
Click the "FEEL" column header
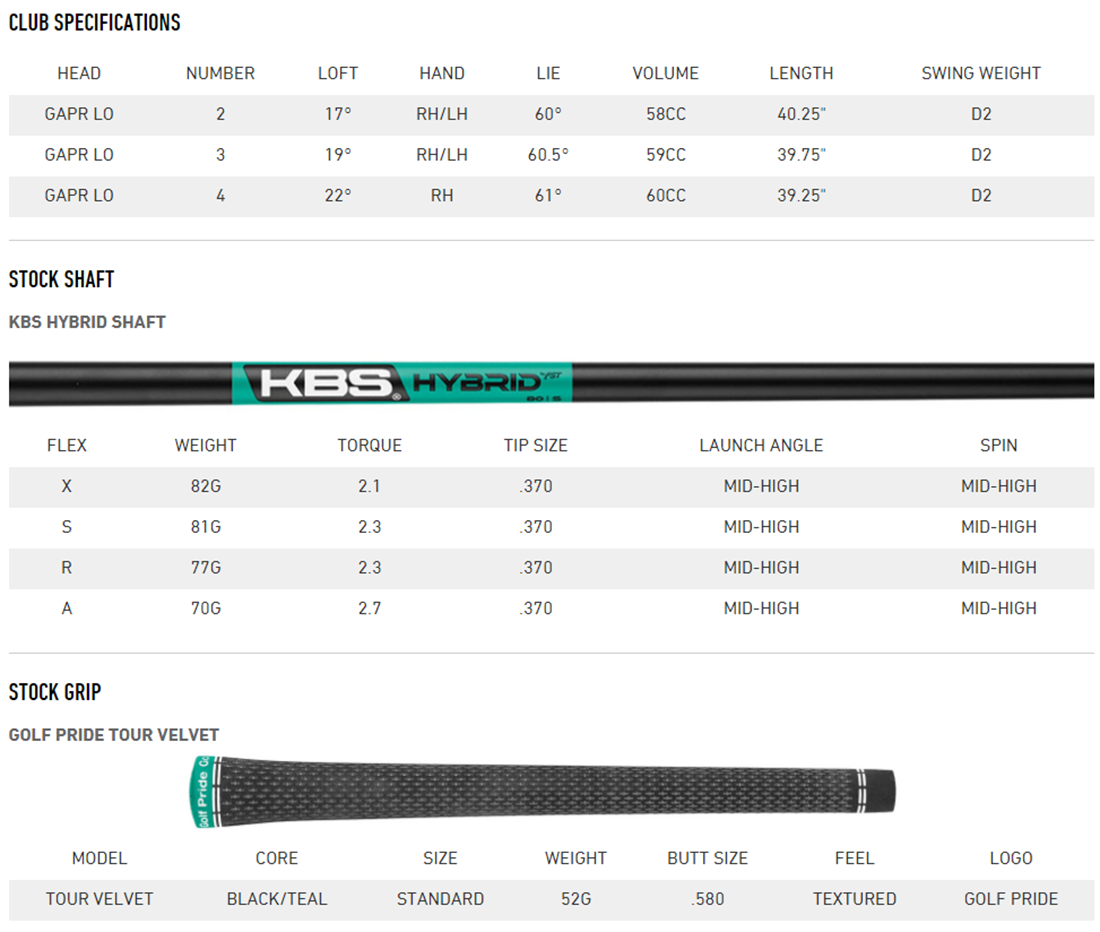click(x=854, y=859)
